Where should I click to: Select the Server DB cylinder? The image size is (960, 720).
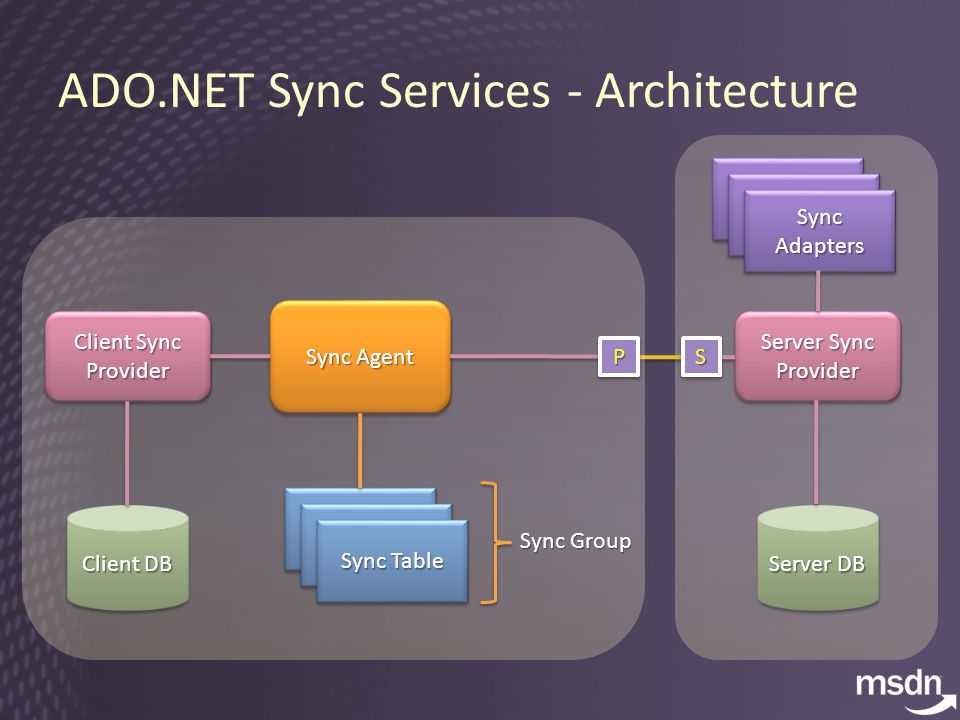coord(817,558)
